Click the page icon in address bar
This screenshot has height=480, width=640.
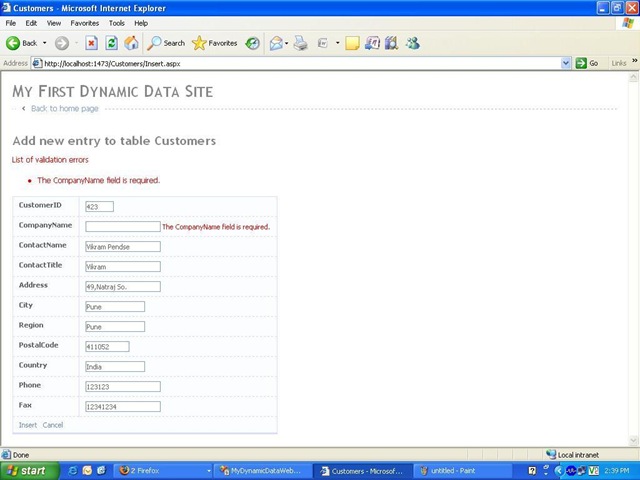[37, 63]
